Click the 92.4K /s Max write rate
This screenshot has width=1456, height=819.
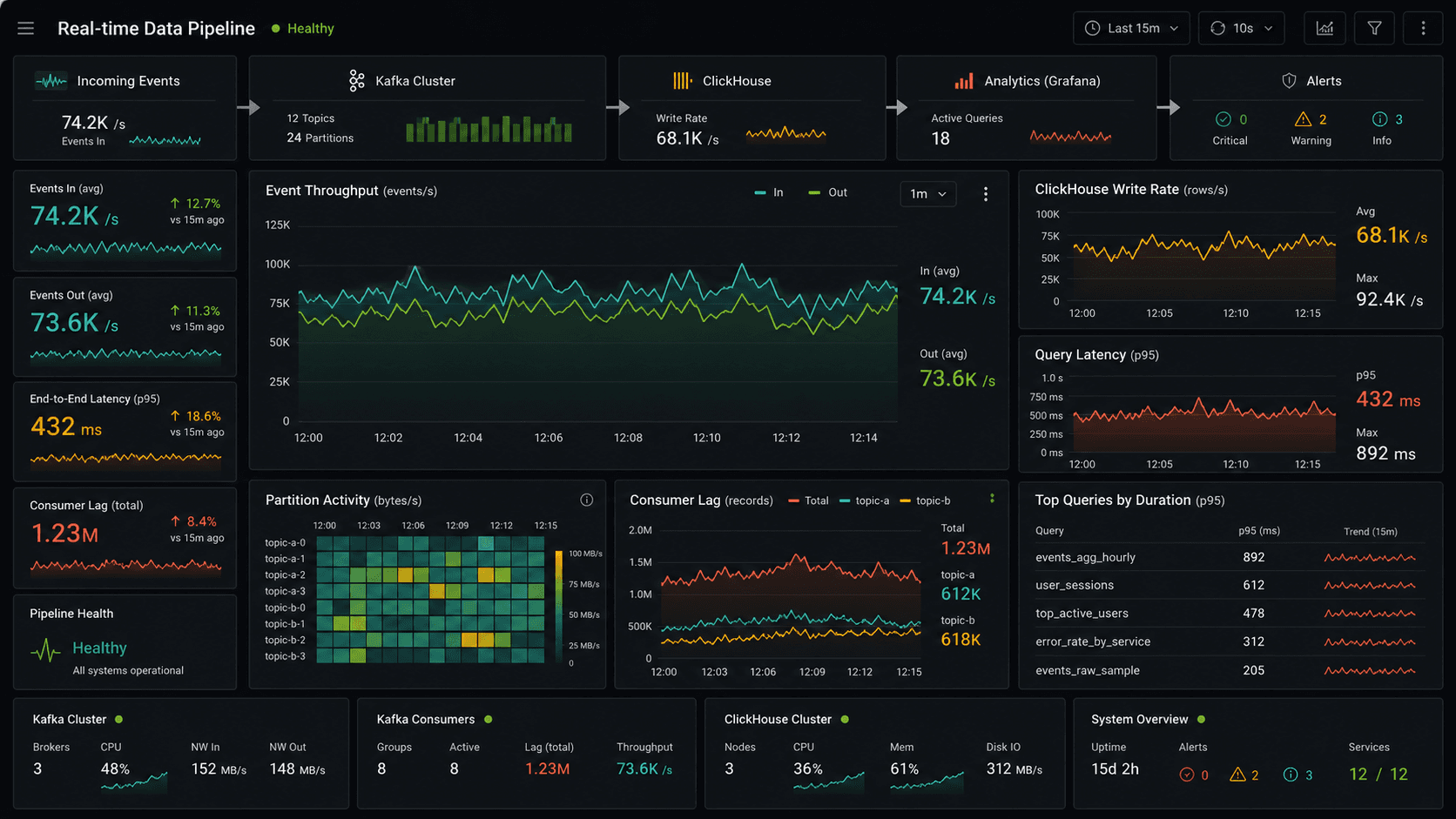point(1390,299)
